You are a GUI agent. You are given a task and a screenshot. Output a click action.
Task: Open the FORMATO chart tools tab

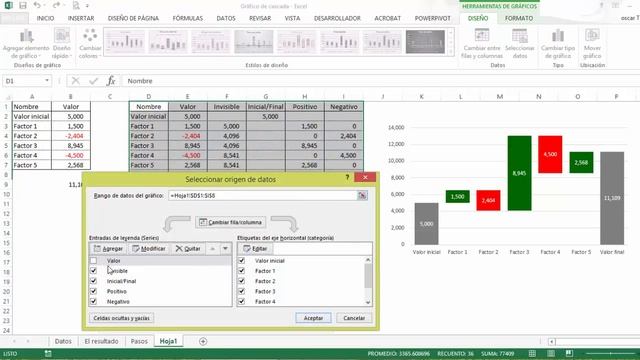(519, 18)
